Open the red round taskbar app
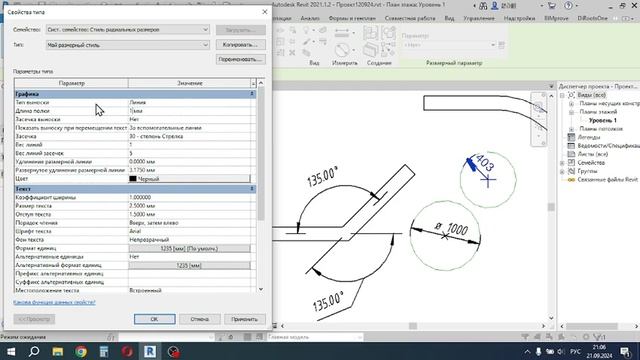The image size is (640, 360). point(127,351)
